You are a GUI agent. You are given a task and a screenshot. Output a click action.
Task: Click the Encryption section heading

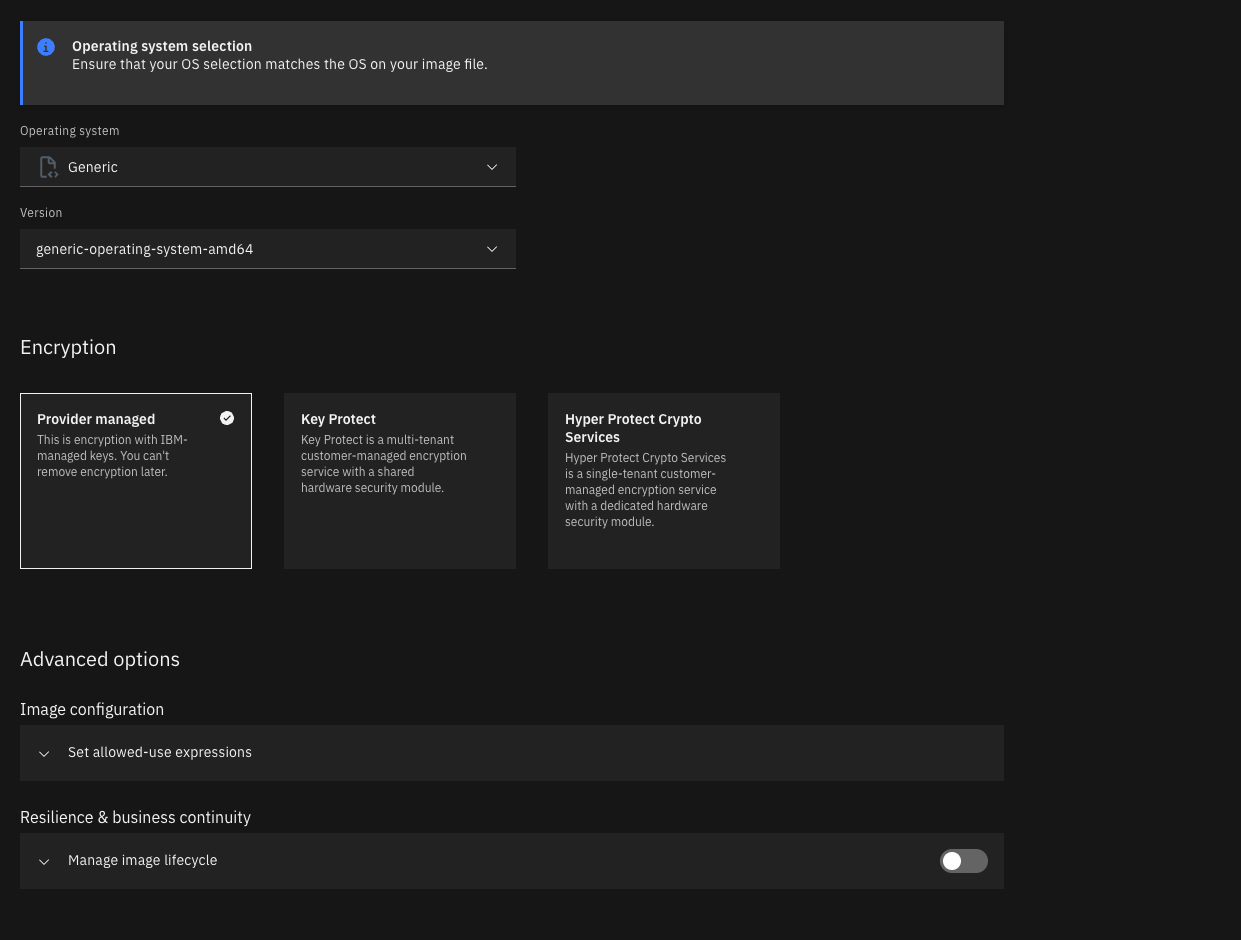(68, 347)
